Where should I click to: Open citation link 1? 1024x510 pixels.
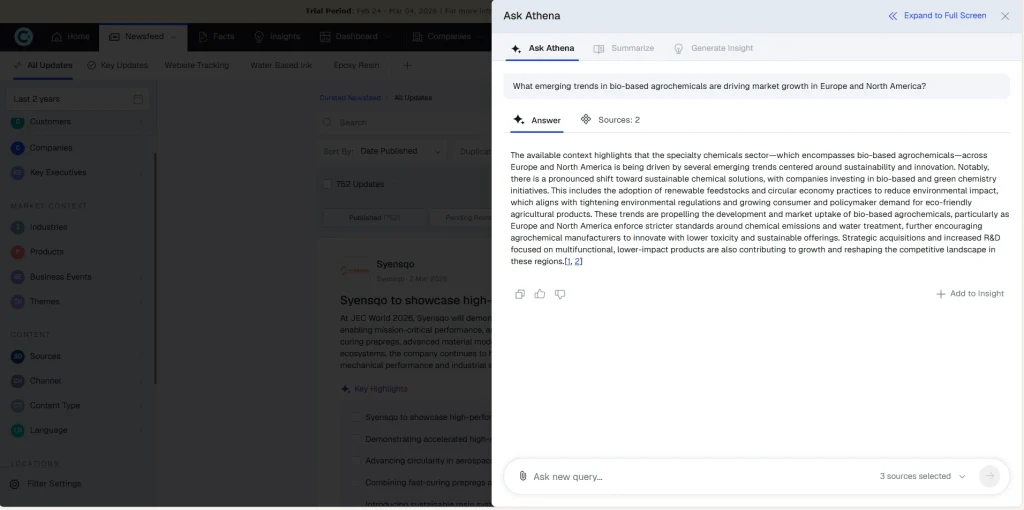pyautogui.click(x=568, y=261)
